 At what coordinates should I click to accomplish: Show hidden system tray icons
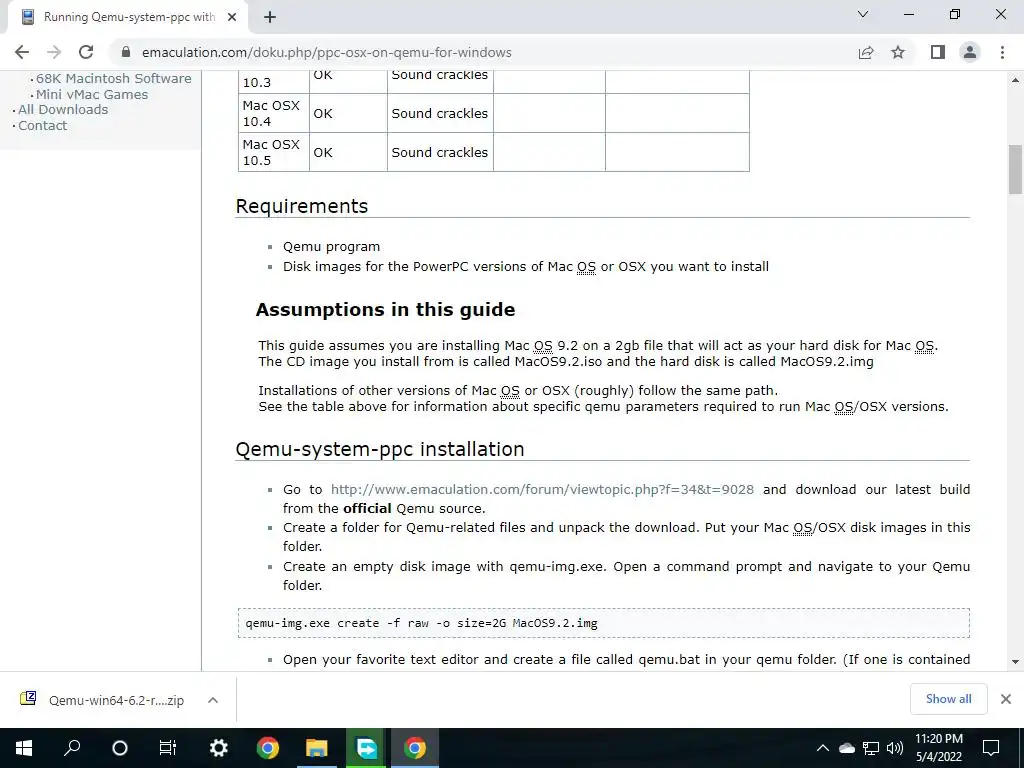(823, 748)
